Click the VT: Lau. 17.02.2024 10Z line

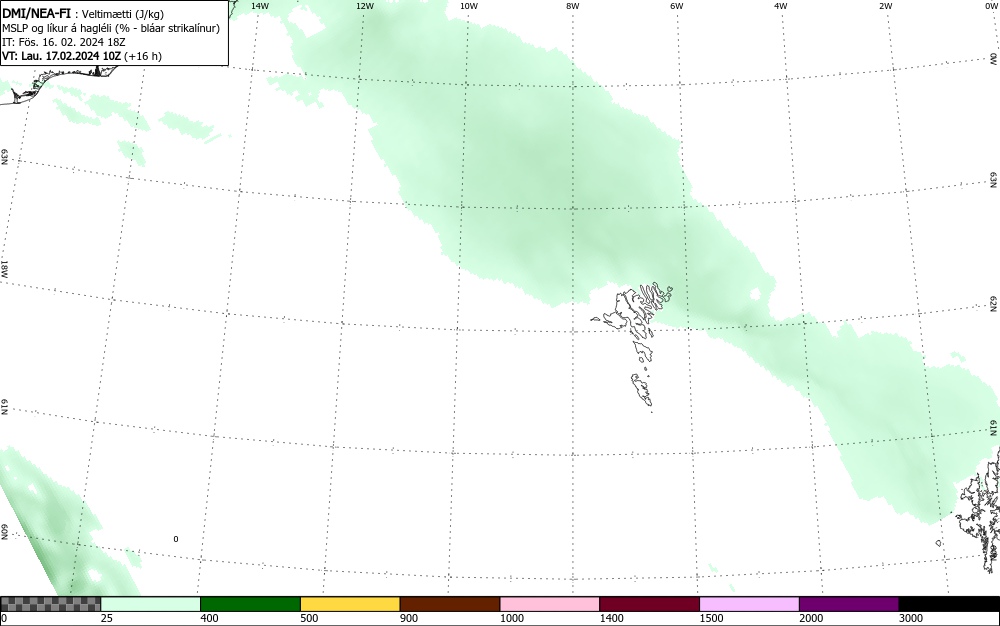coord(82,56)
